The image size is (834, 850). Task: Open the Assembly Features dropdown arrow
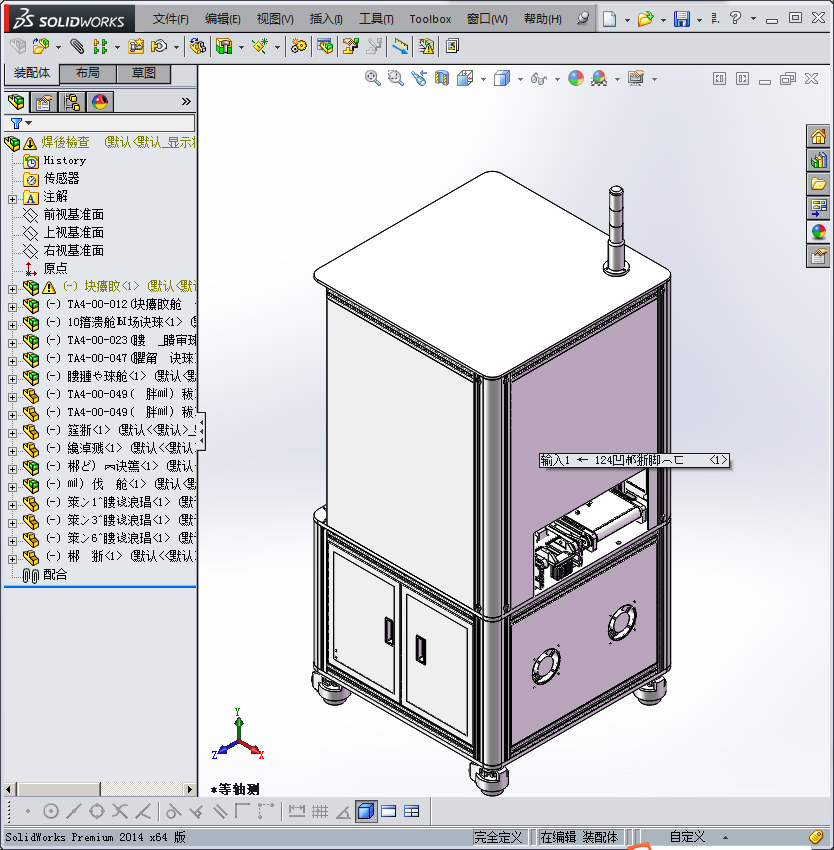tap(241, 48)
